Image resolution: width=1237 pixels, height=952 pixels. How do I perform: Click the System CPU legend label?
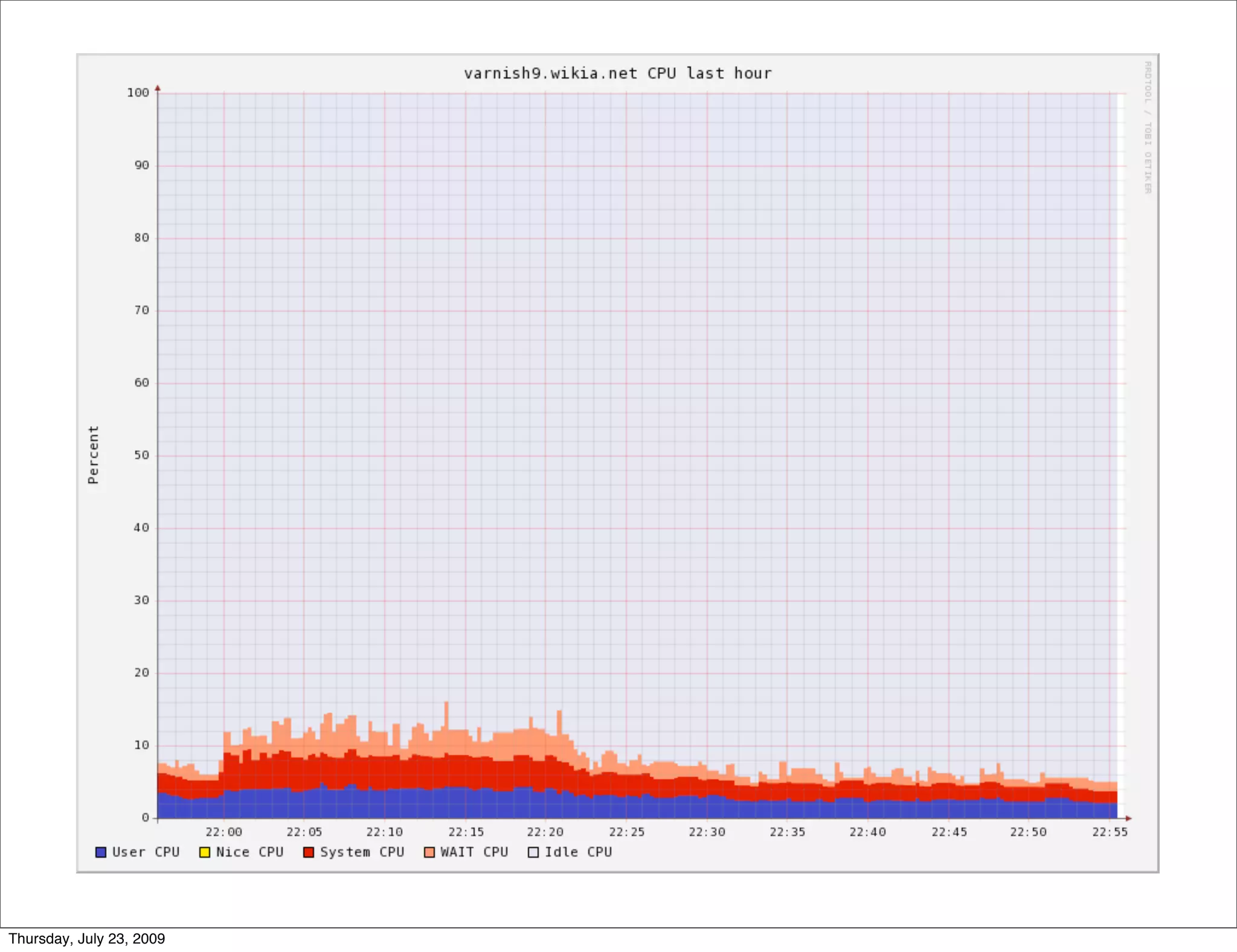tap(362, 852)
